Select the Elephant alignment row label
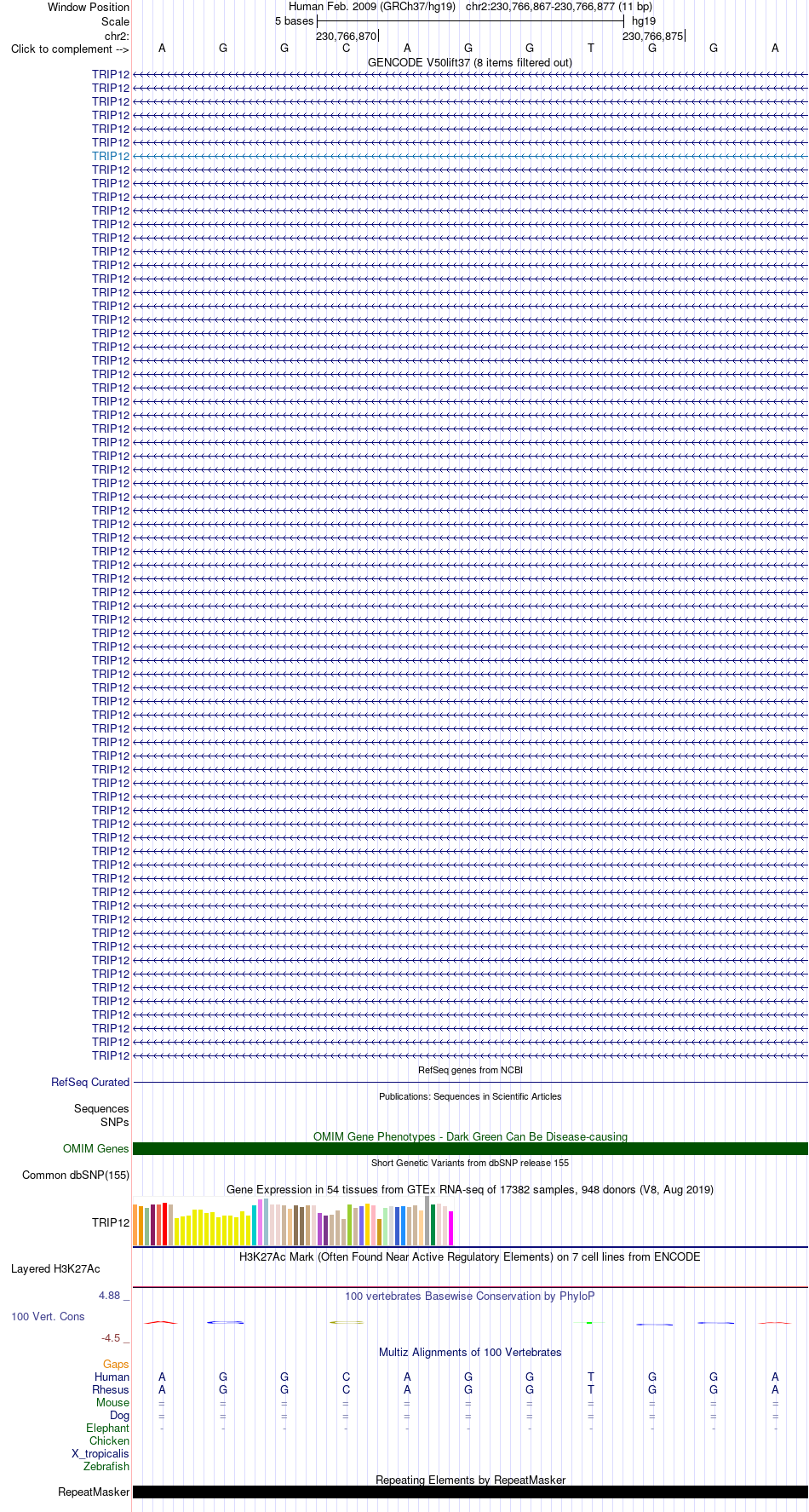 pos(107,1429)
